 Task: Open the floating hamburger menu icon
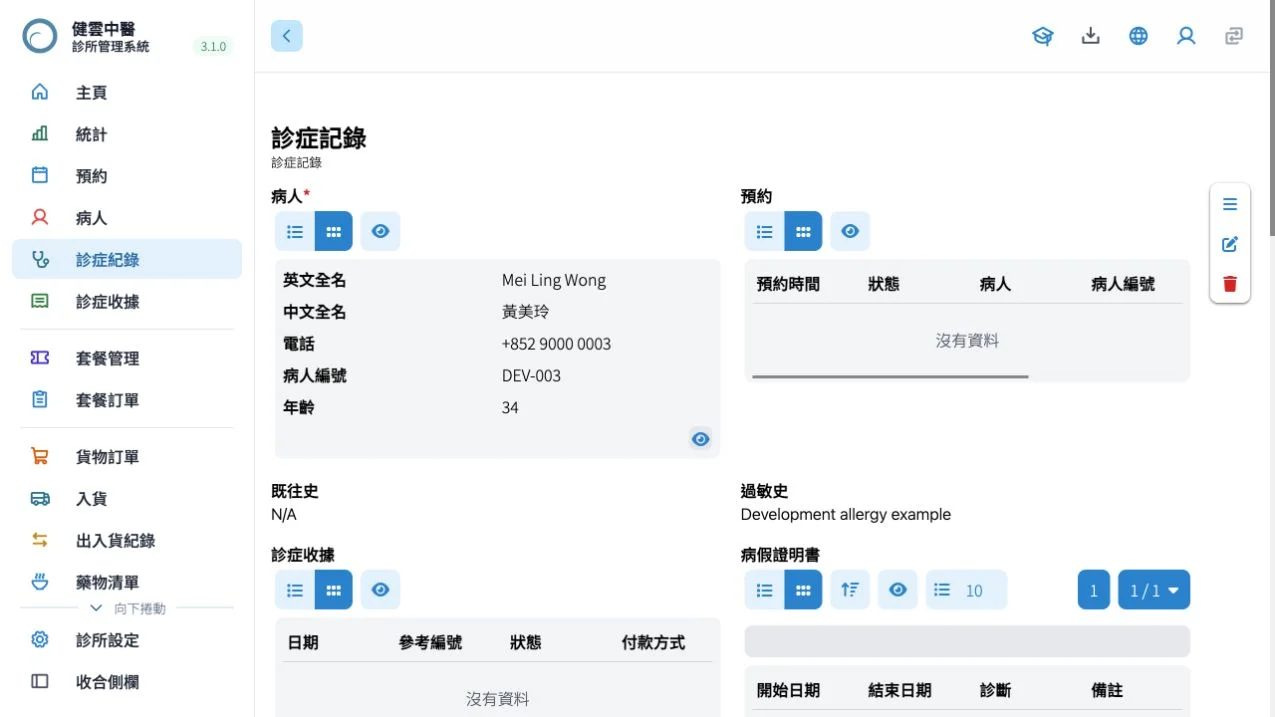(1230, 204)
